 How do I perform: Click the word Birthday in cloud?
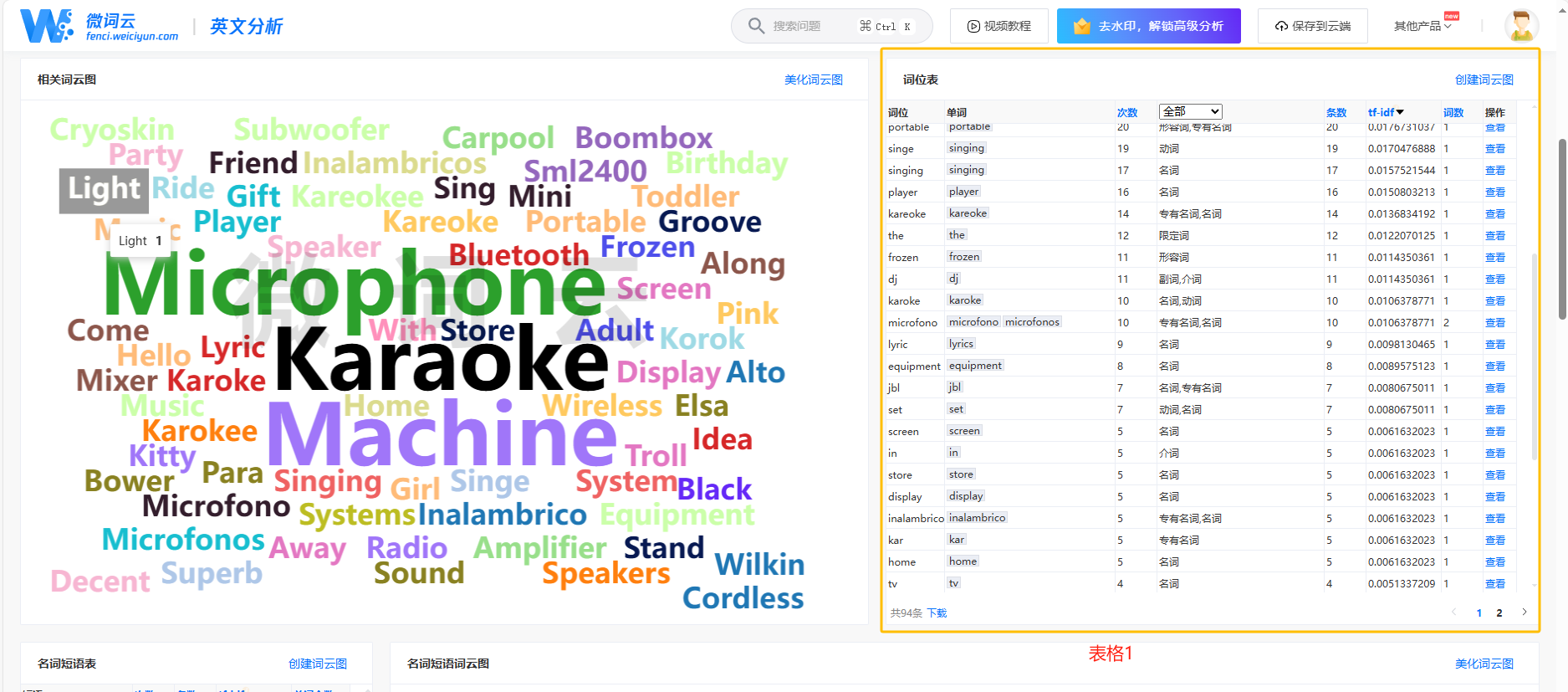coord(726,164)
